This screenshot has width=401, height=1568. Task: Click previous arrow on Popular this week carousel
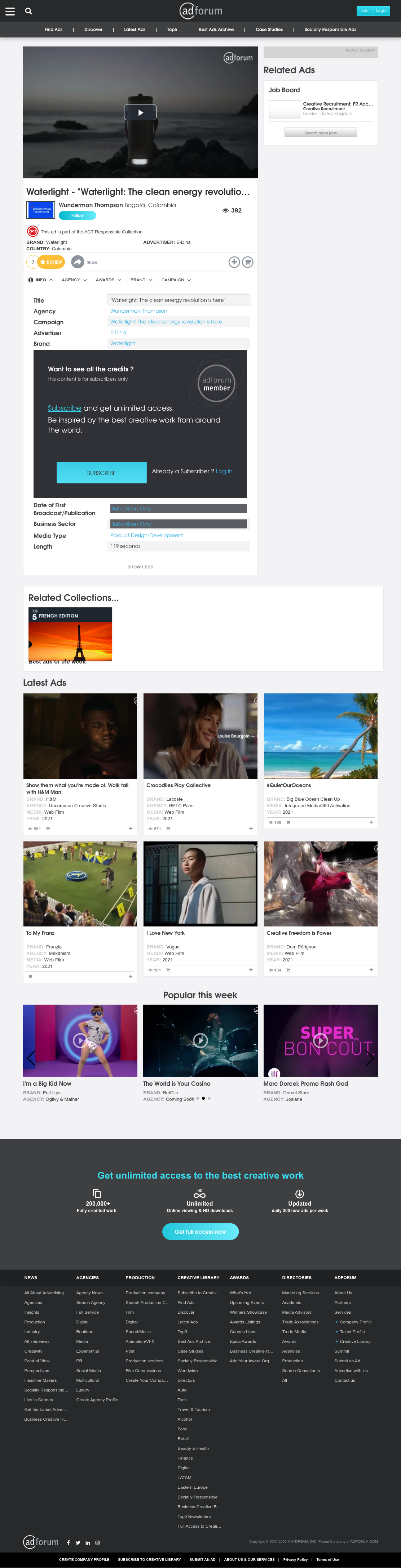point(31,1059)
